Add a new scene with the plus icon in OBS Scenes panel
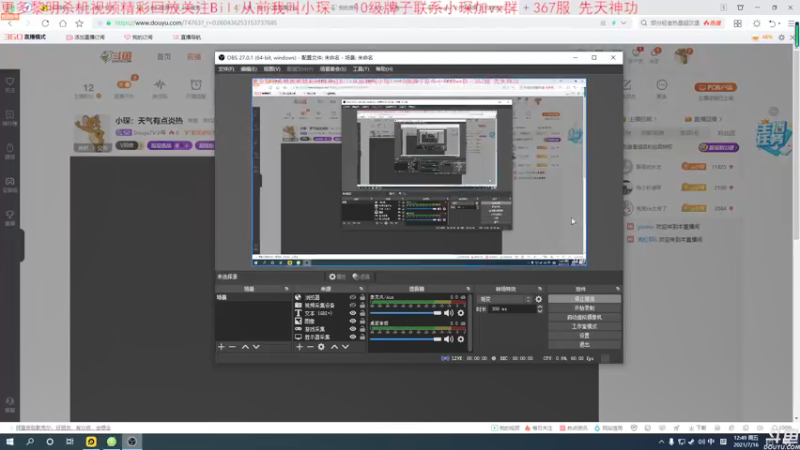The image size is (800, 450). click(221, 347)
